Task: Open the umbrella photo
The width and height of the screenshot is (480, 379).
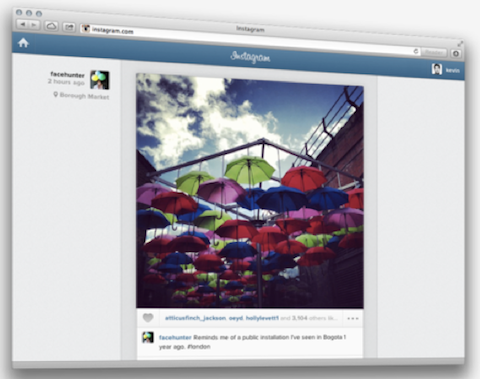Action: click(250, 191)
